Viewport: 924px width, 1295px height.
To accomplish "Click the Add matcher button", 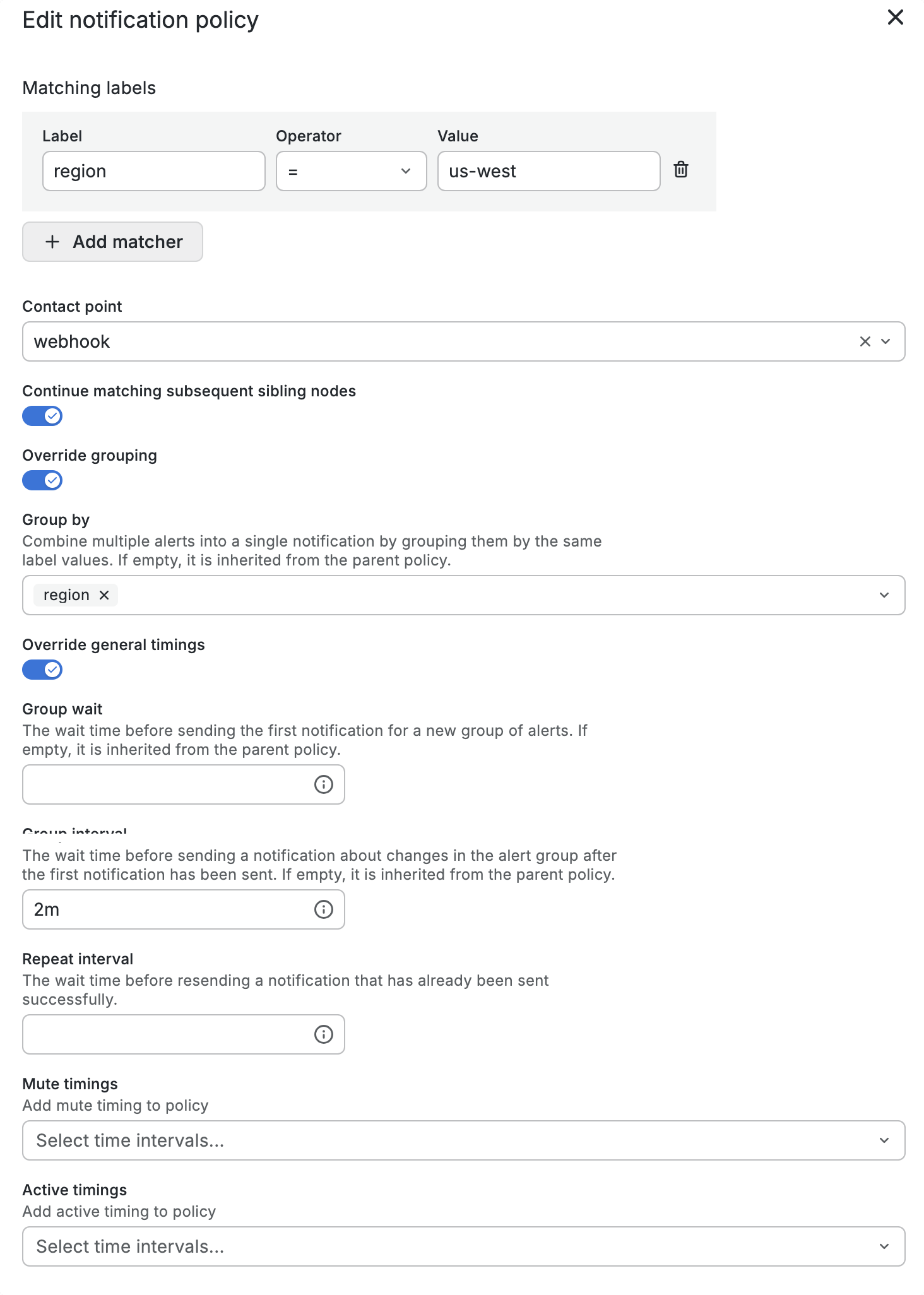I will click(112, 242).
